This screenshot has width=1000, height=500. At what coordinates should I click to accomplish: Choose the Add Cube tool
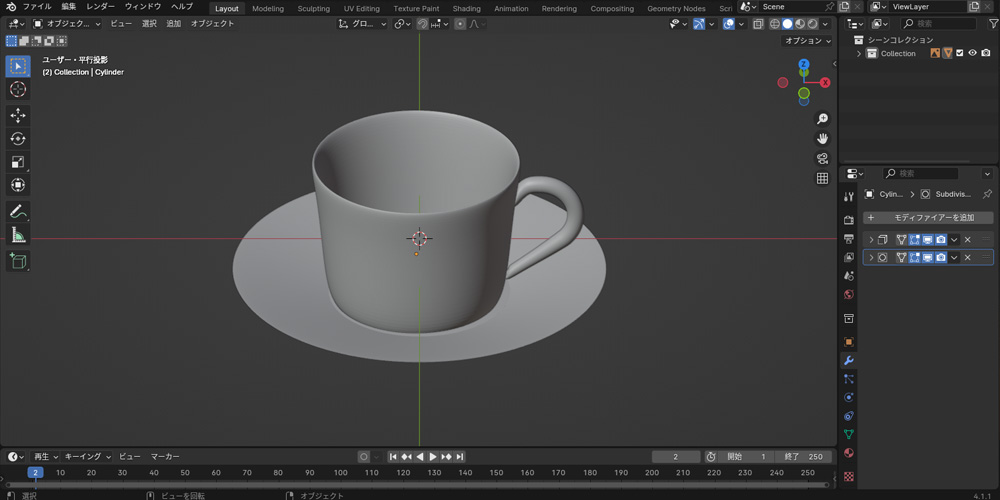(x=18, y=261)
